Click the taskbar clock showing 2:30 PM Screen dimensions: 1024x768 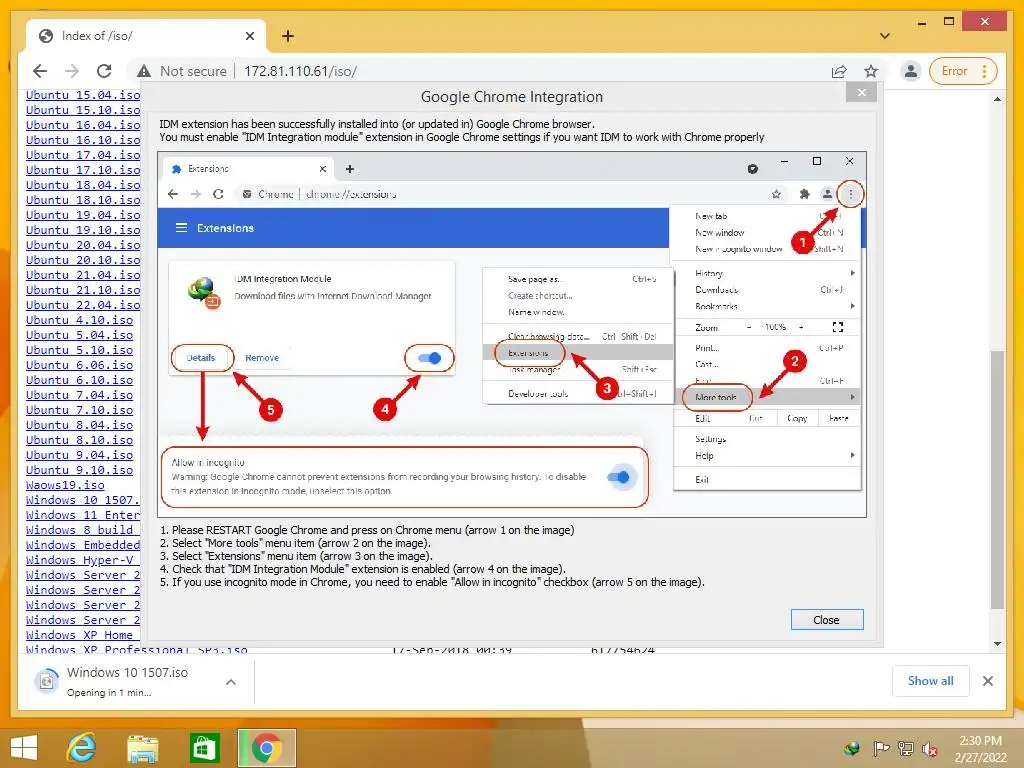point(980,749)
